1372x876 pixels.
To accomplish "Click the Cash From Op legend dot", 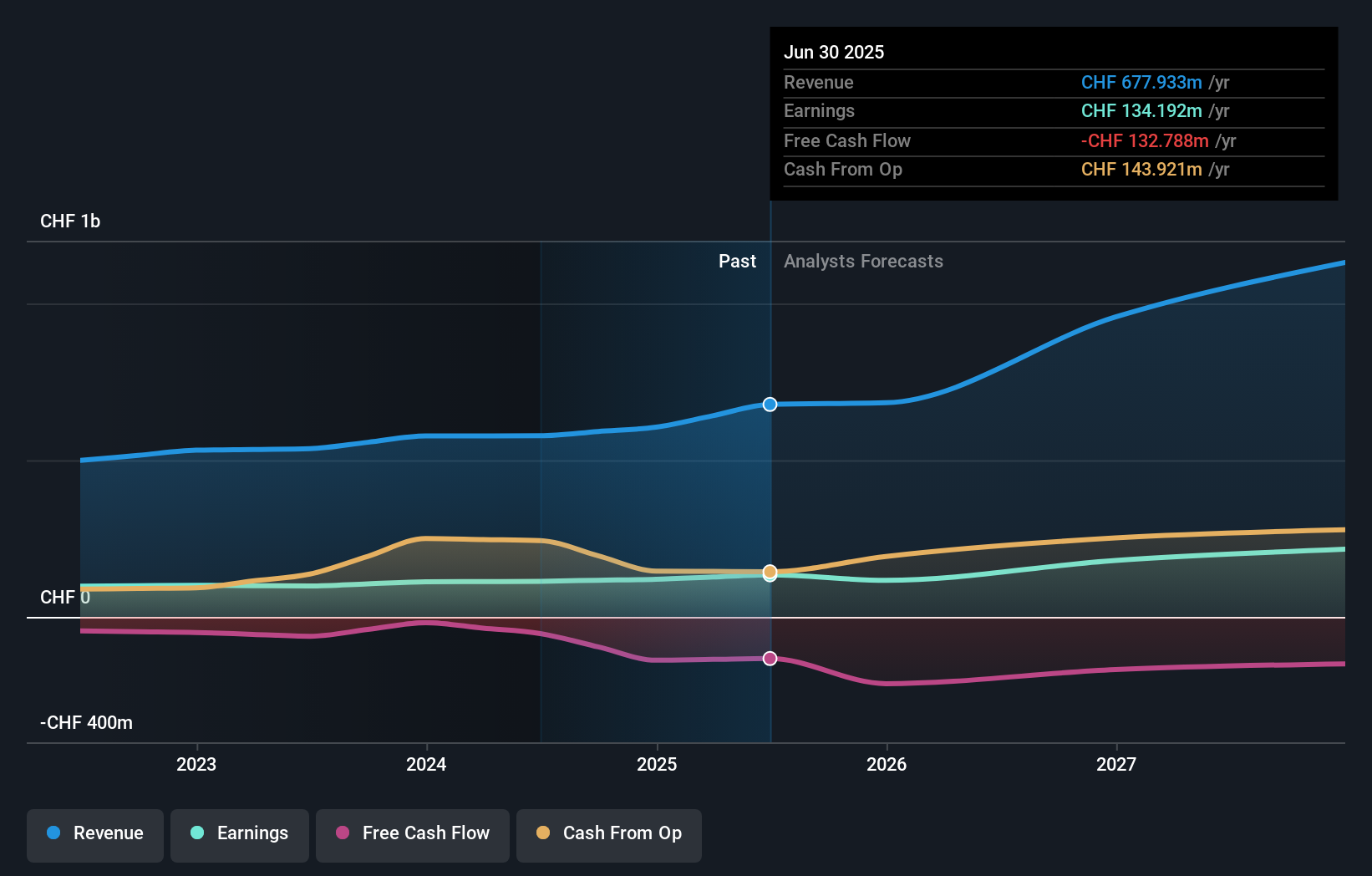I will coord(544,833).
